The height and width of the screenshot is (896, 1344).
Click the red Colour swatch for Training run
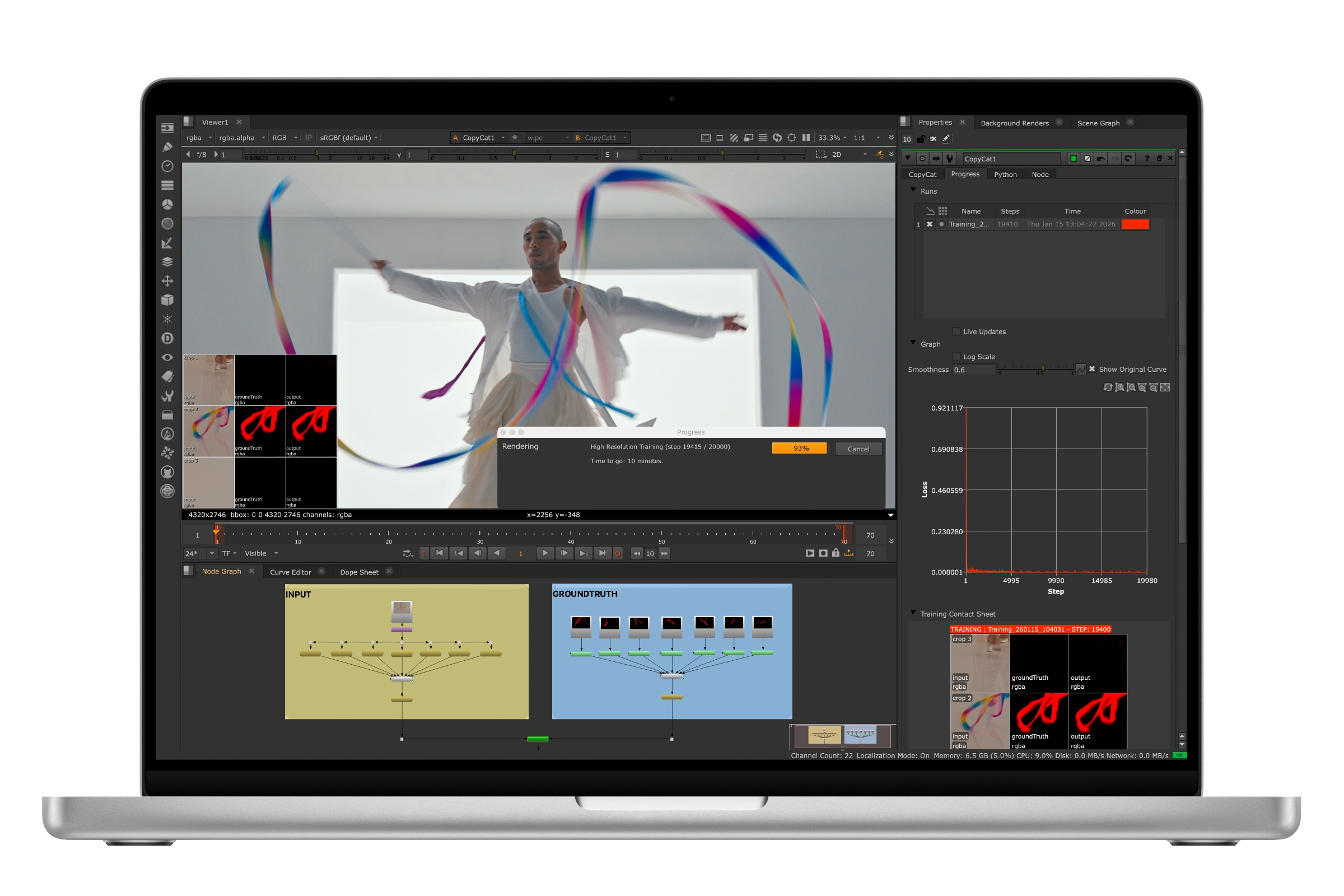coord(1136,224)
